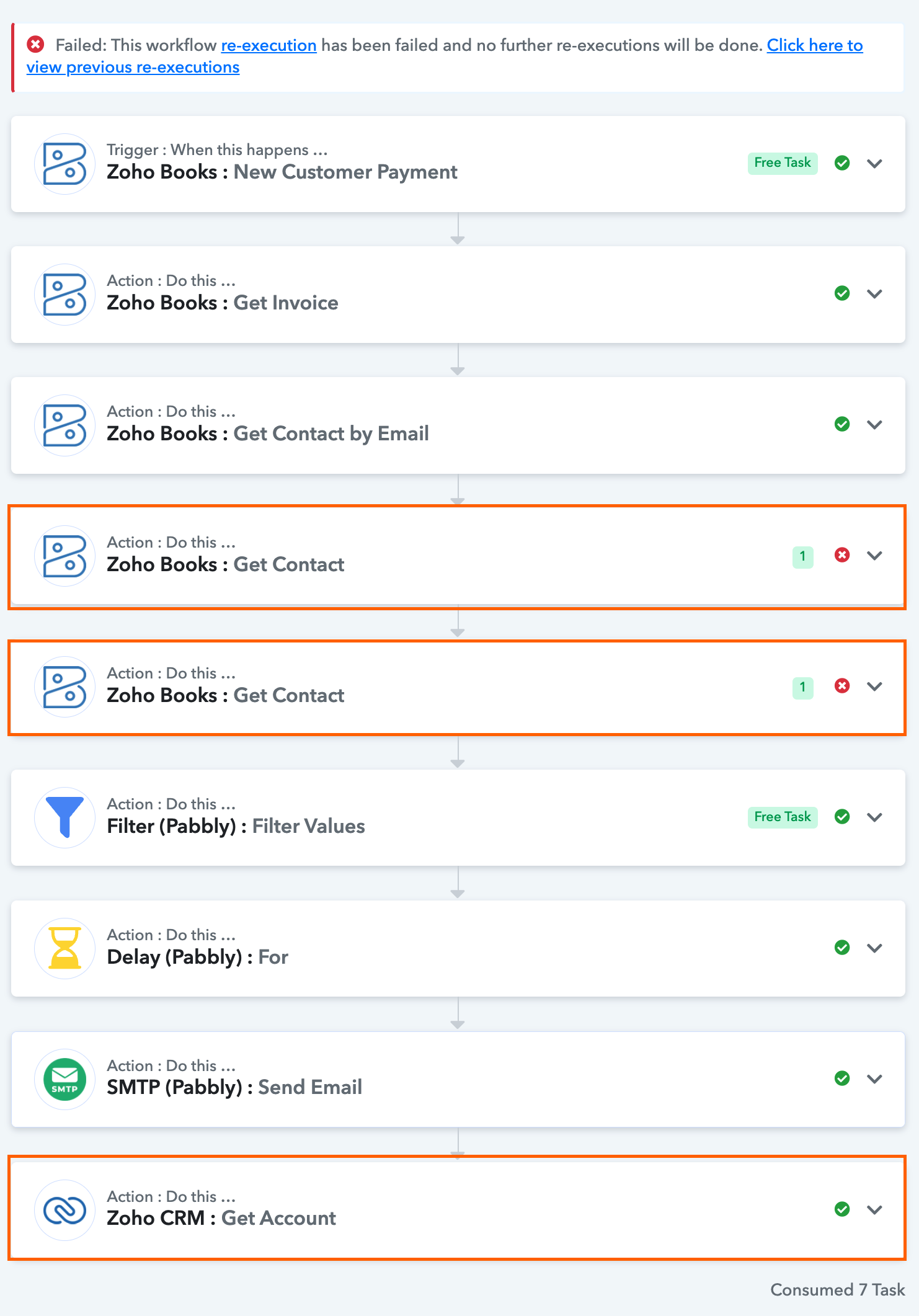
Task: Click the Zoho Books icon on Get Invoice step
Action: (x=64, y=295)
